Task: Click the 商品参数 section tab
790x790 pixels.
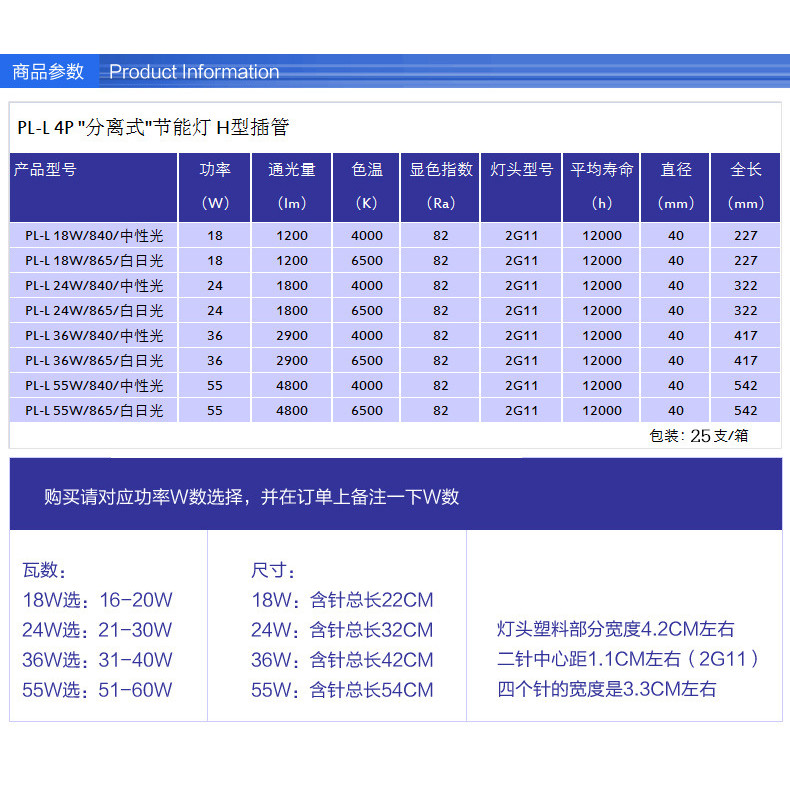Action: [x=47, y=72]
